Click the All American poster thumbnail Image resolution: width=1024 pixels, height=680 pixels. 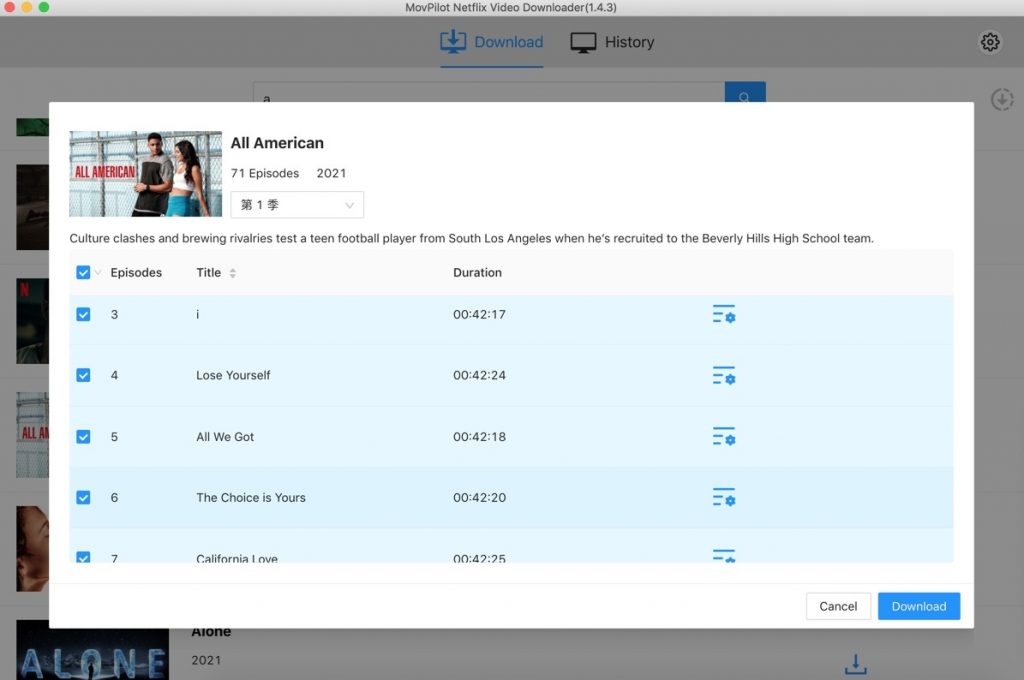tap(146, 174)
